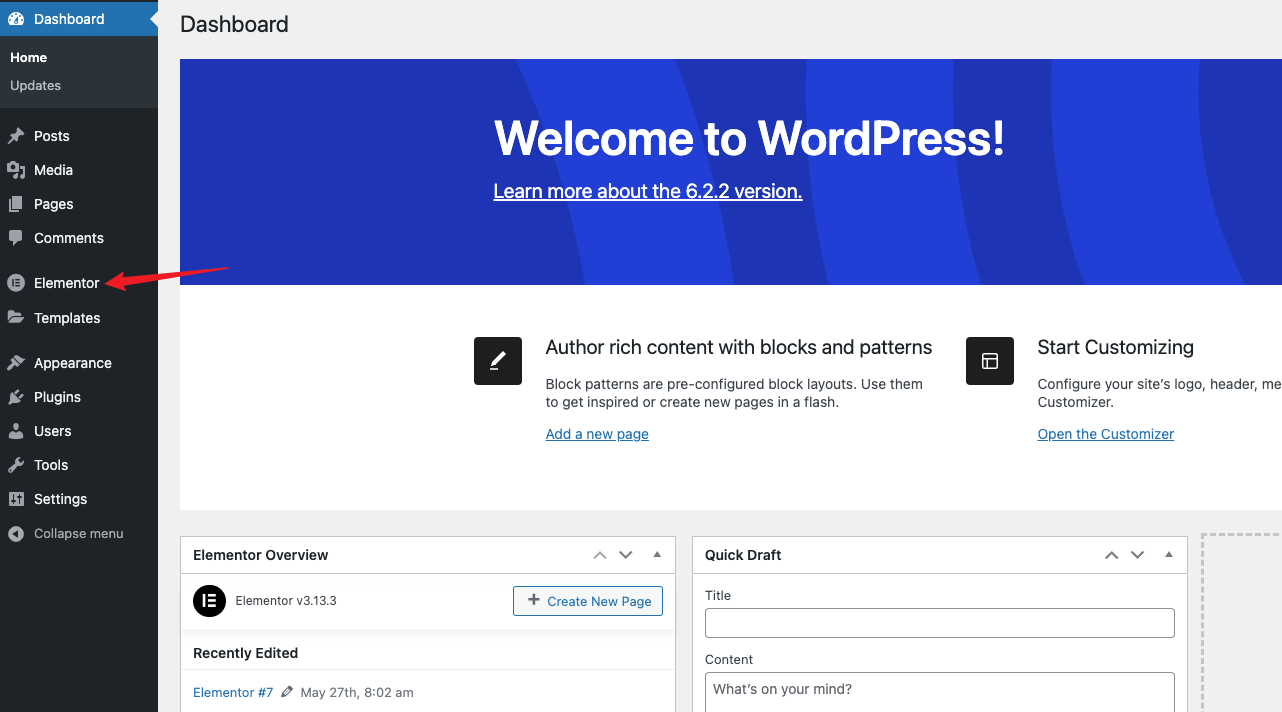Viewport: 1282px width, 712px height.
Task: Follow the 'Learn more about the 6.2.2 version' link
Action: pyautogui.click(x=647, y=191)
